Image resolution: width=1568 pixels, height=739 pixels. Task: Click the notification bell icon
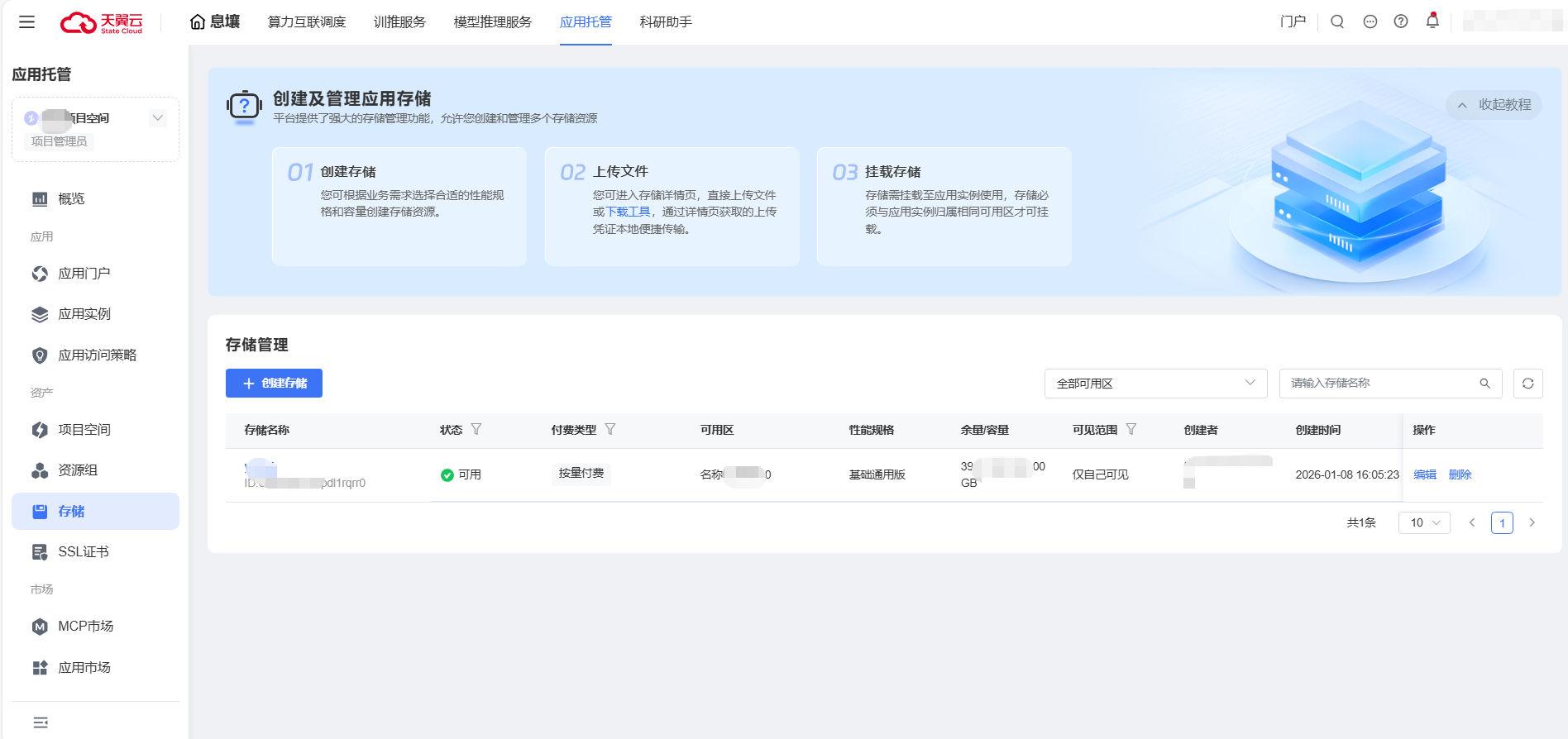(1432, 21)
